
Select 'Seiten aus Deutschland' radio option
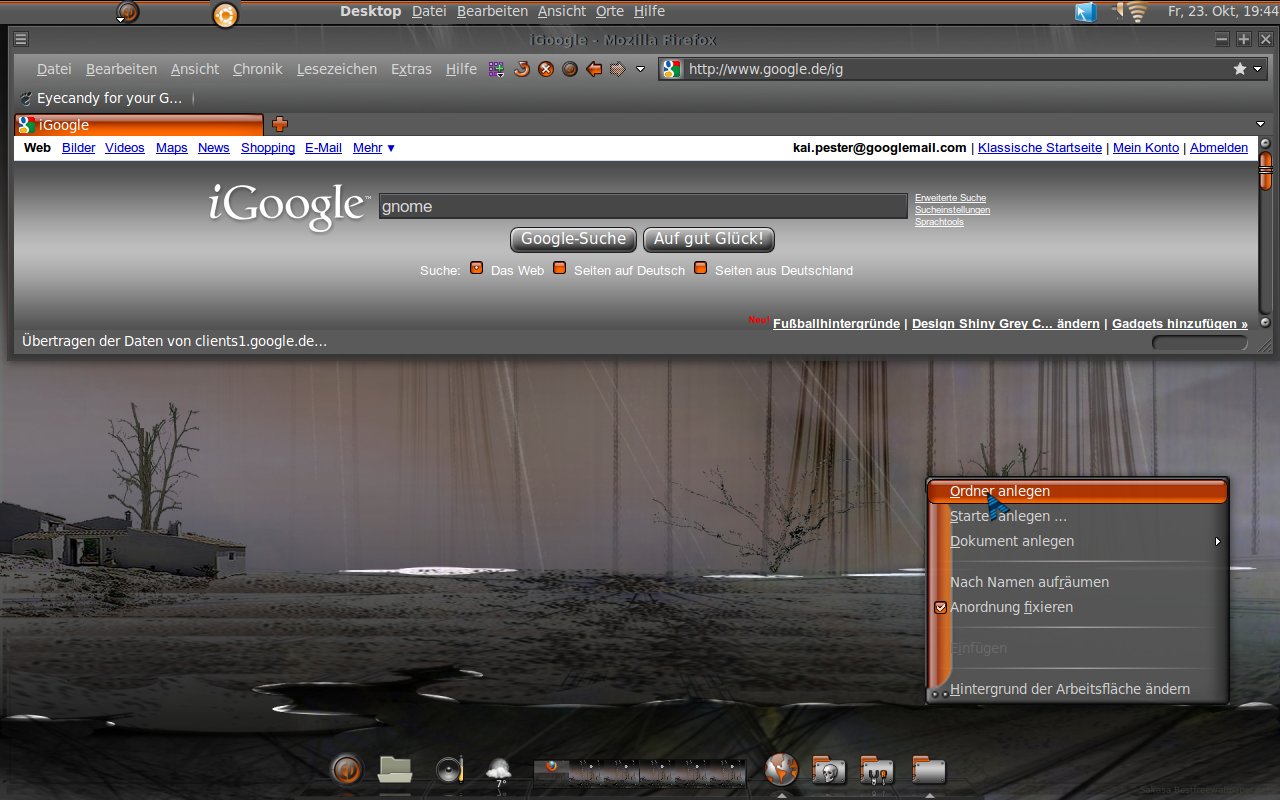[701, 268]
